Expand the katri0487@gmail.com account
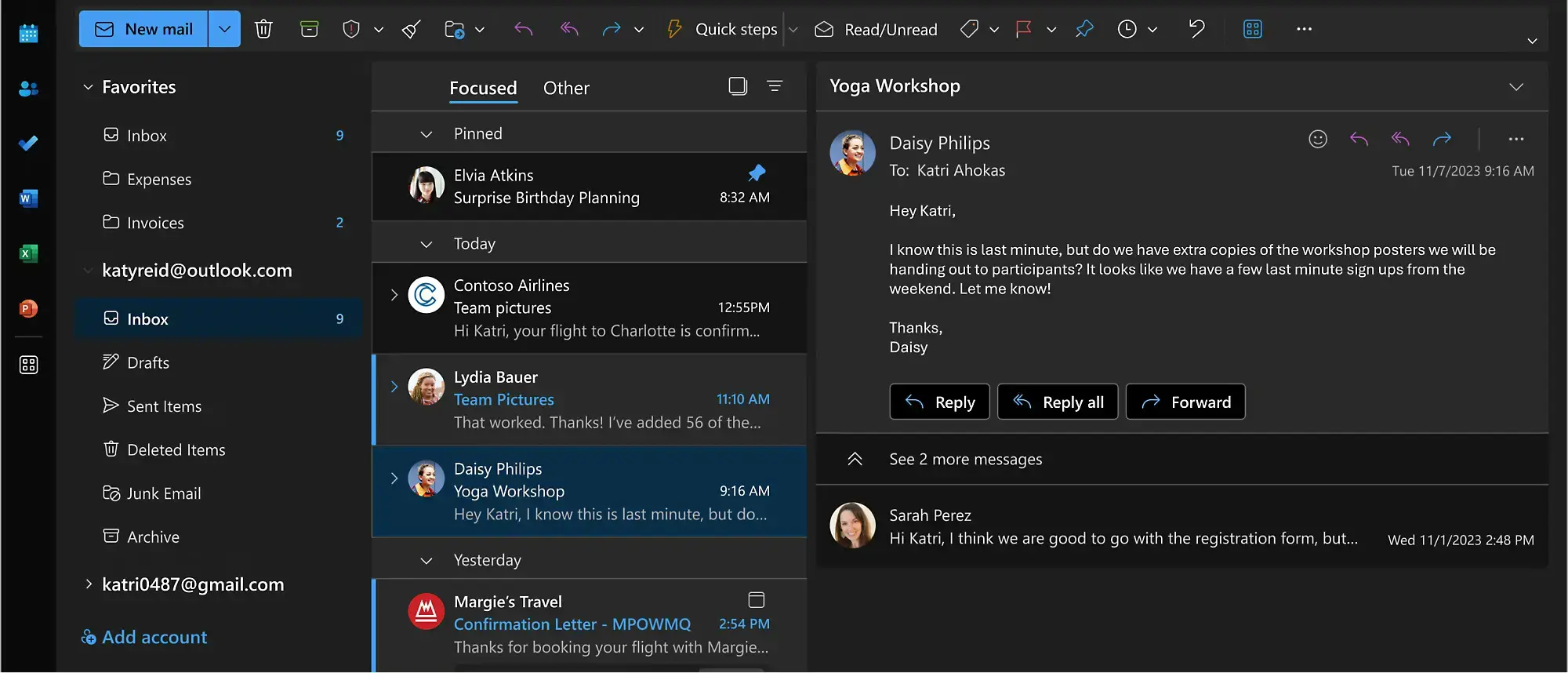 [88, 584]
